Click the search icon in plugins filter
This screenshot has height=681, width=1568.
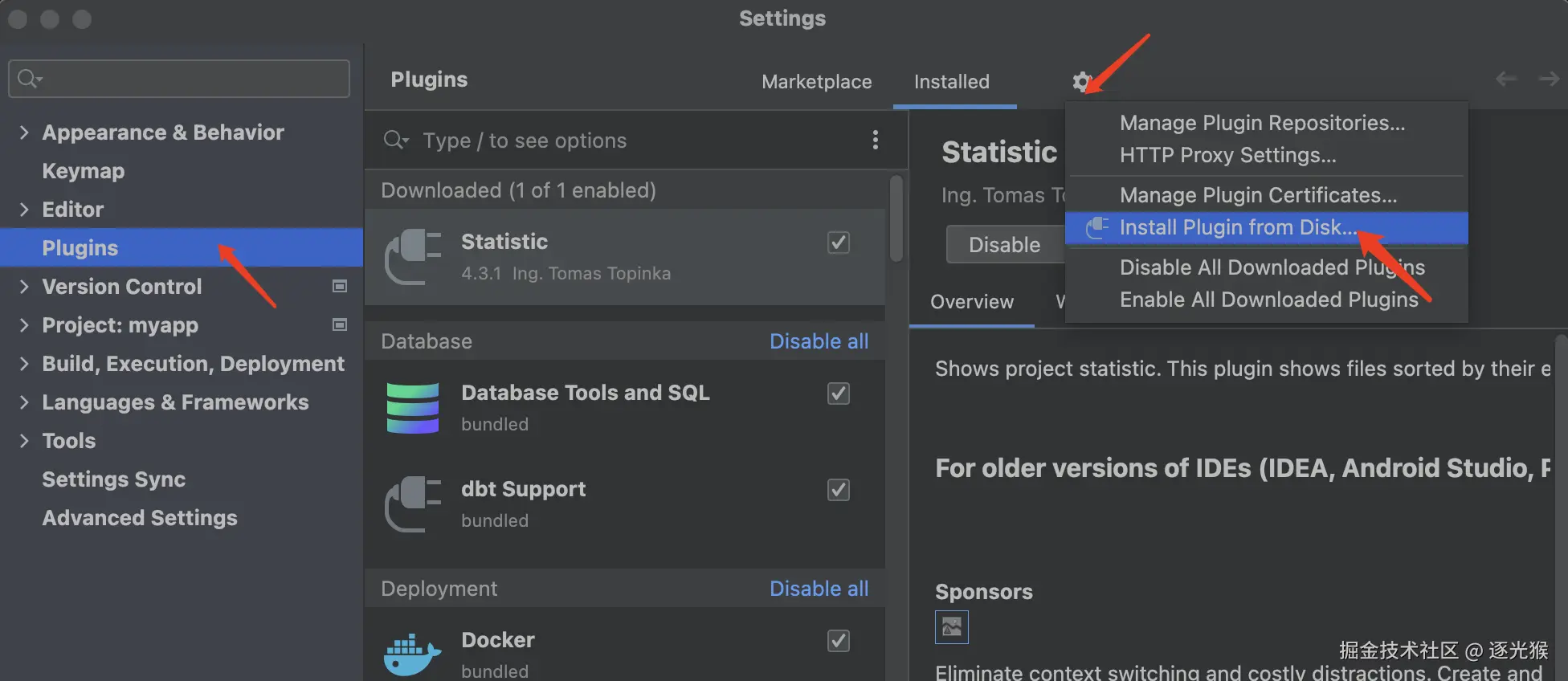point(396,140)
